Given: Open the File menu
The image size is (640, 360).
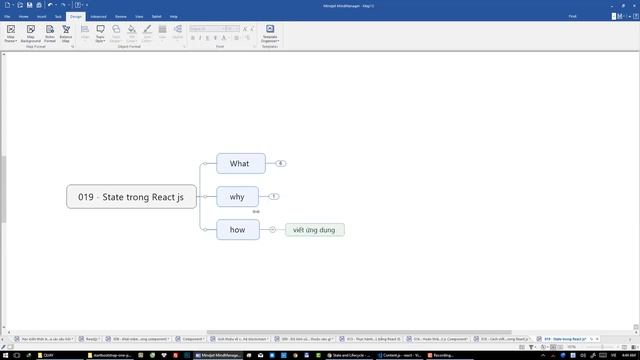Looking at the screenshot, I should pos(7,17).
